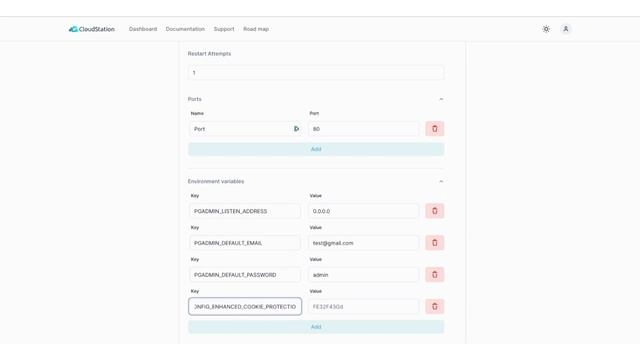640x360 pixels.
Task: Collapse the Environment variables section
Action: click(x=441, y=181)
